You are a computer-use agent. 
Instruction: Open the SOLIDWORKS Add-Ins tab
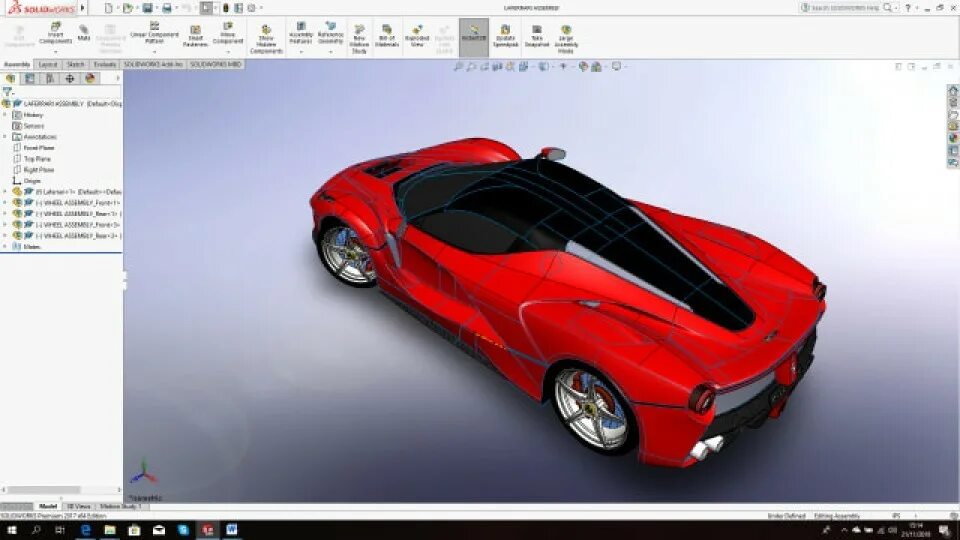154,64
